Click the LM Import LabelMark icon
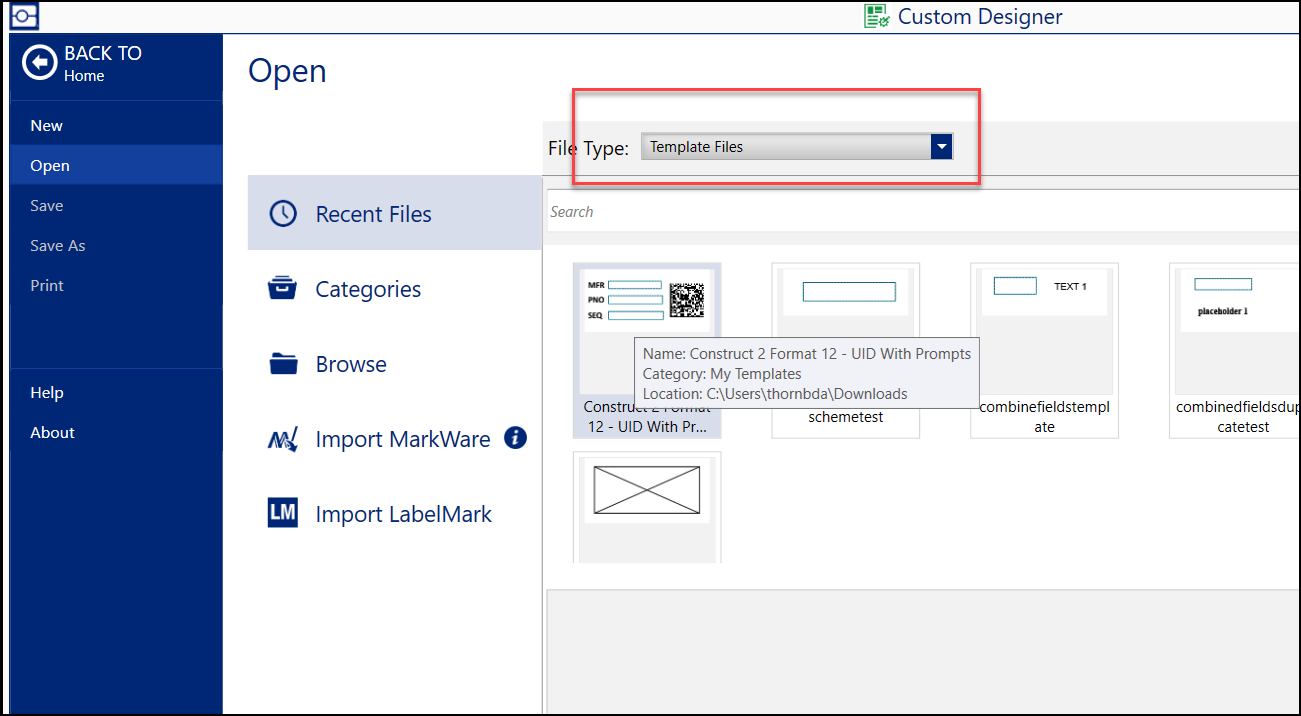Image resolution: width=1301 pixels, height=716 pixels. (283, 513)
